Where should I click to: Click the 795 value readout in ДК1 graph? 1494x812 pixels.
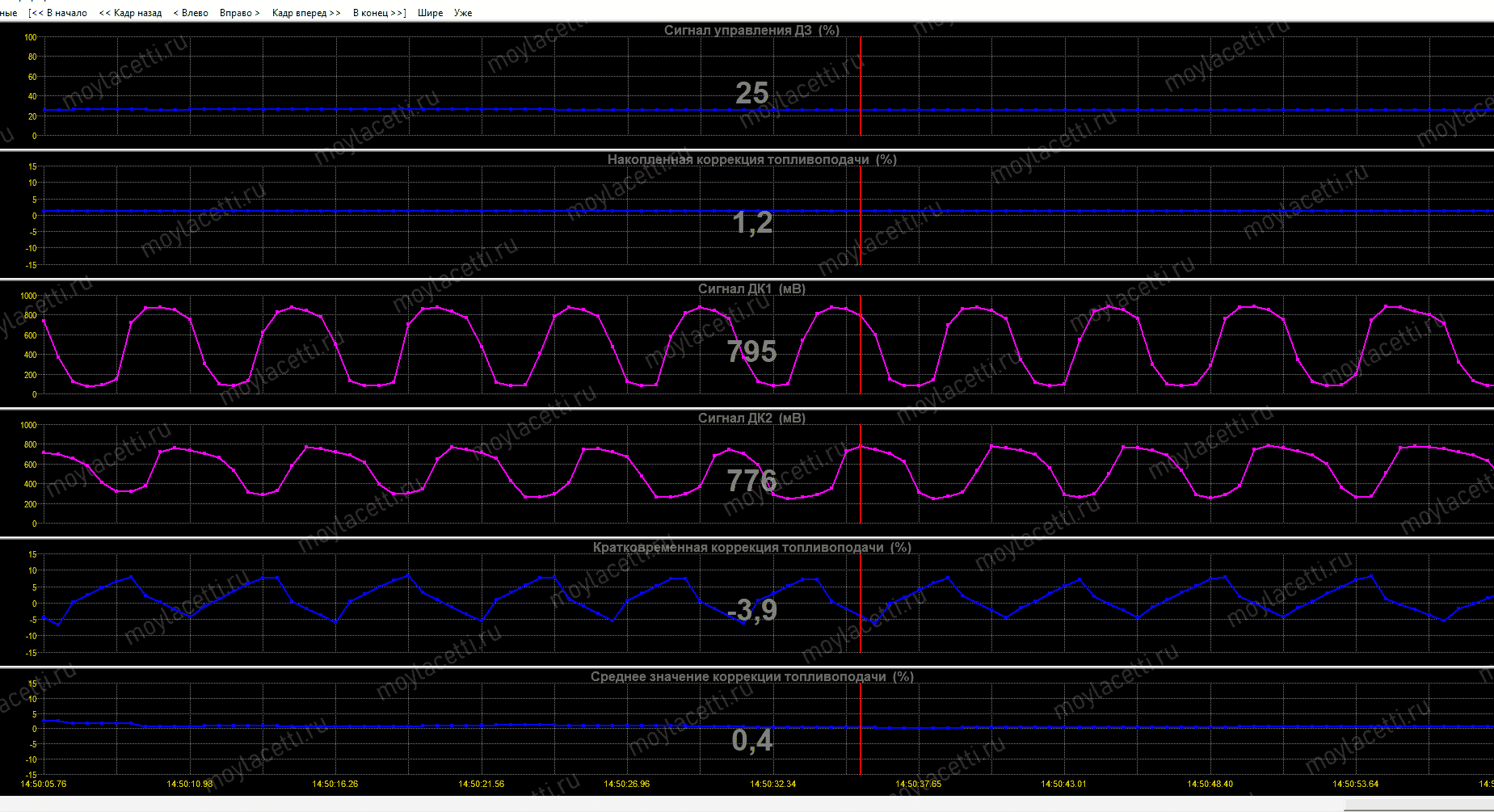click(751, 351)
